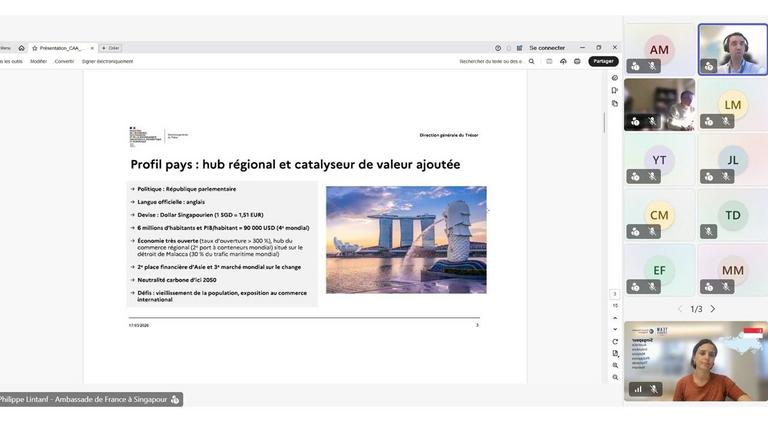Click the Partager button
768x432 pixels.
[x=603, y=61]
